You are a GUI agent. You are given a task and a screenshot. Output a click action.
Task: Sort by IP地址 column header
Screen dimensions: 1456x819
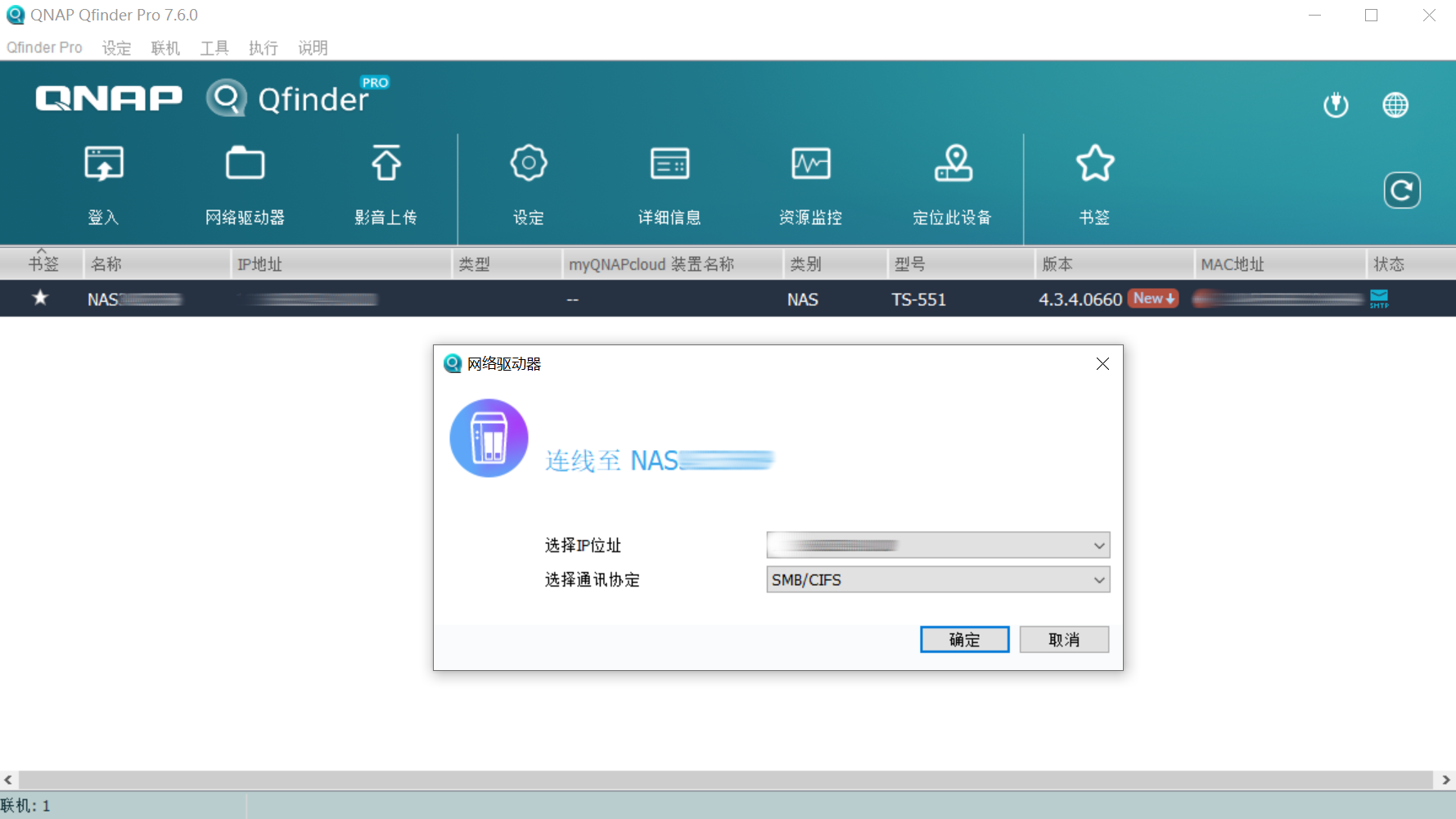341,263
